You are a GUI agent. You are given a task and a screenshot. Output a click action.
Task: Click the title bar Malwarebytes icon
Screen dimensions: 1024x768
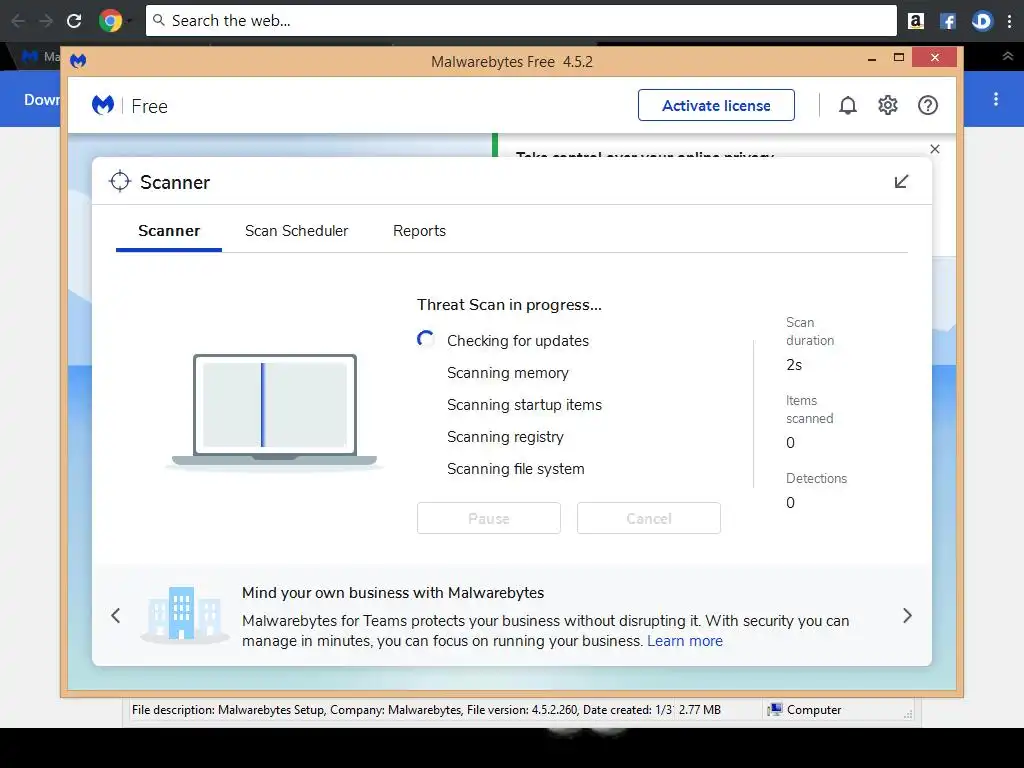pyautogui.click(x=78, y=61)
